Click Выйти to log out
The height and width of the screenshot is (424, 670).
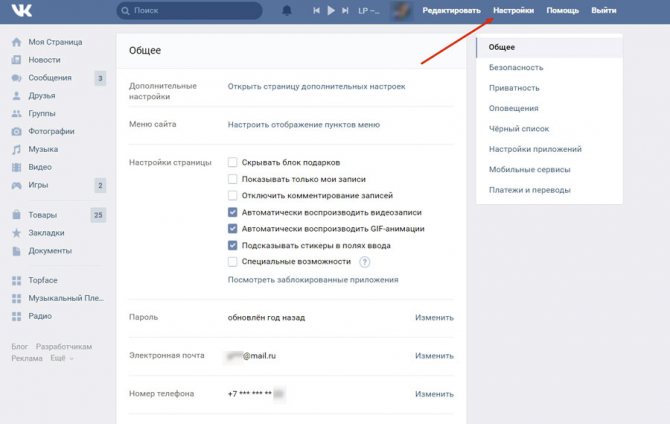pyautogui.click(x=603, y=10)
